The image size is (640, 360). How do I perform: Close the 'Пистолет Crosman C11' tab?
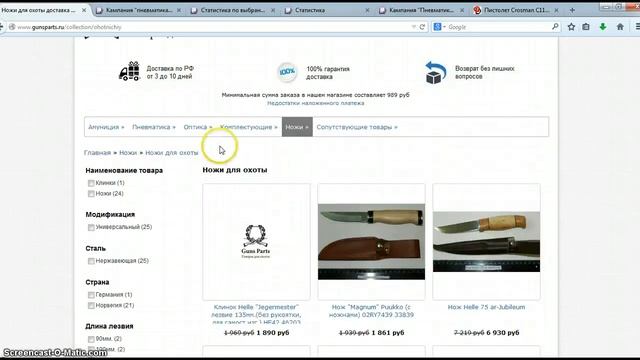tap(556, 10)
